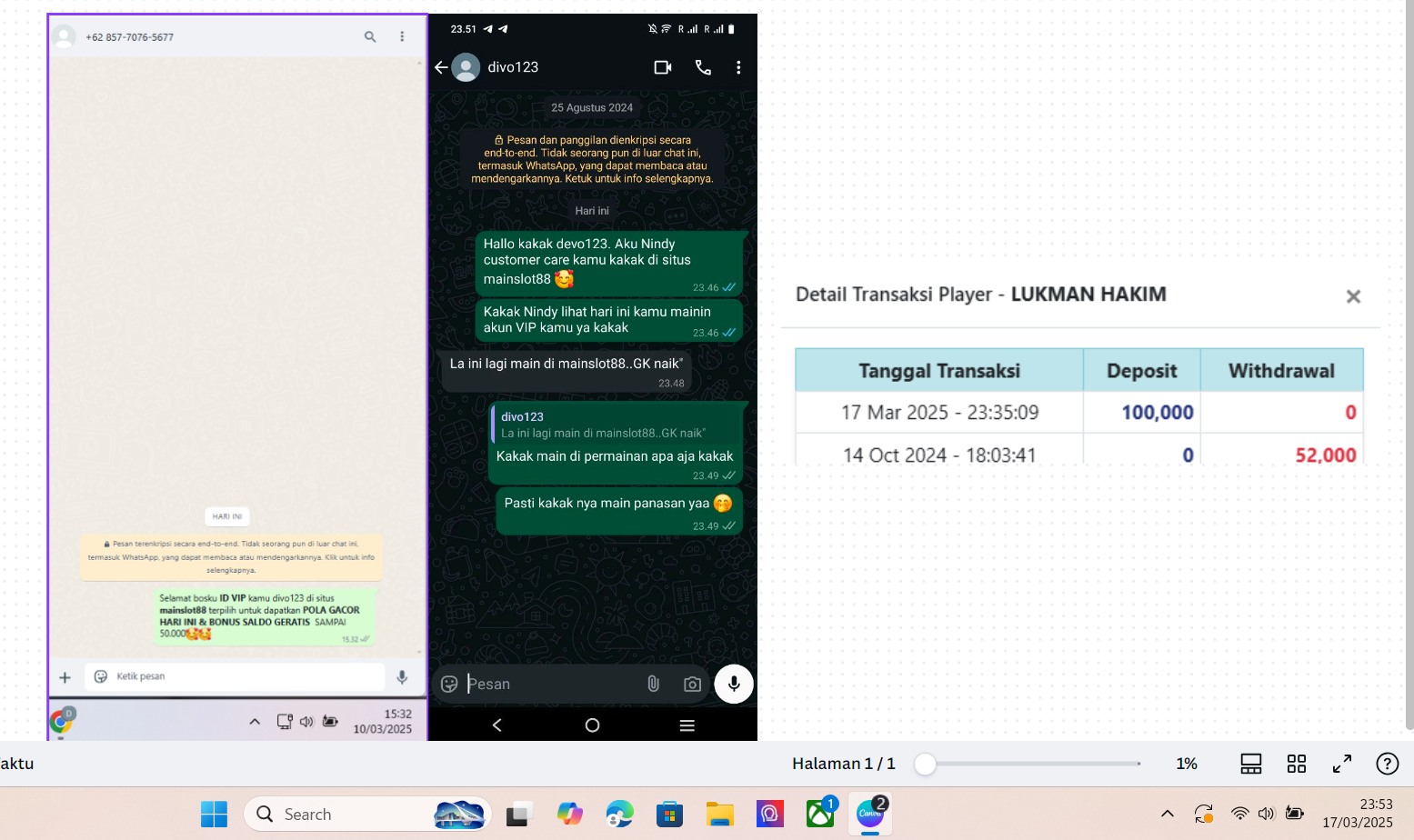Close the Detail Transaksi Player dialog

coord(1353,296)
